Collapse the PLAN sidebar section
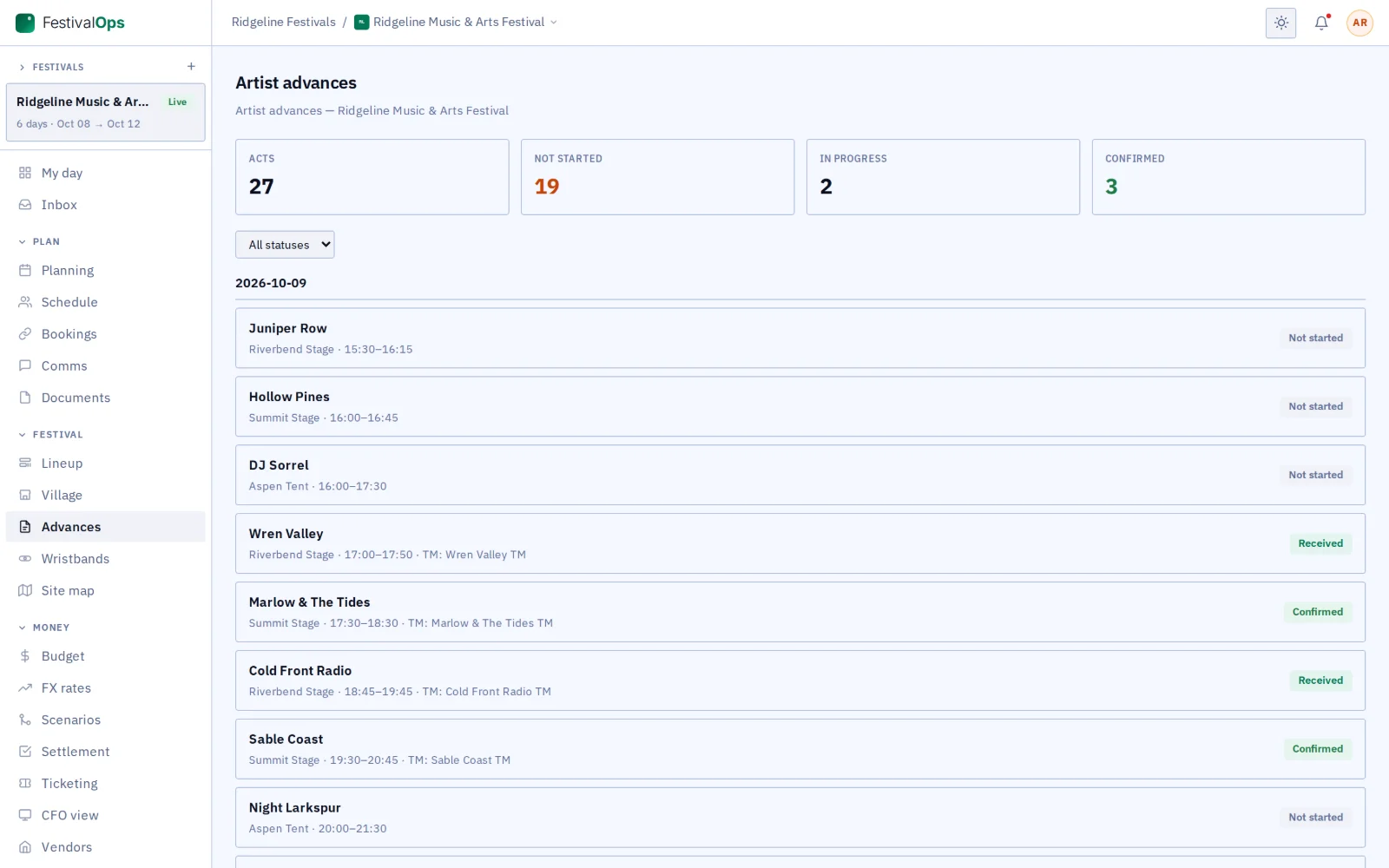1389x868 pixels. (39, 241)
